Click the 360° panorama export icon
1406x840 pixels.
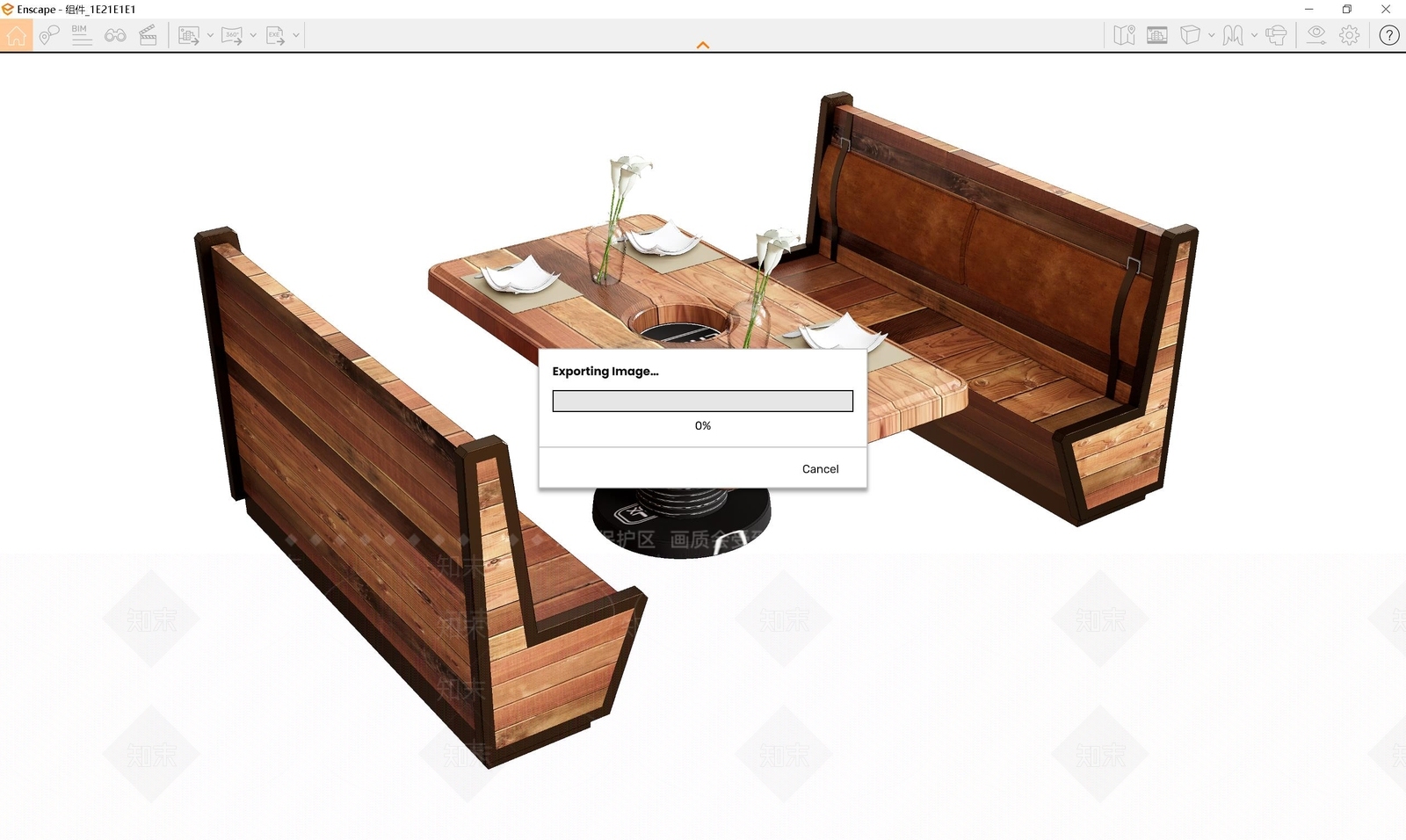pyautogui.click(x=232, y=35)
